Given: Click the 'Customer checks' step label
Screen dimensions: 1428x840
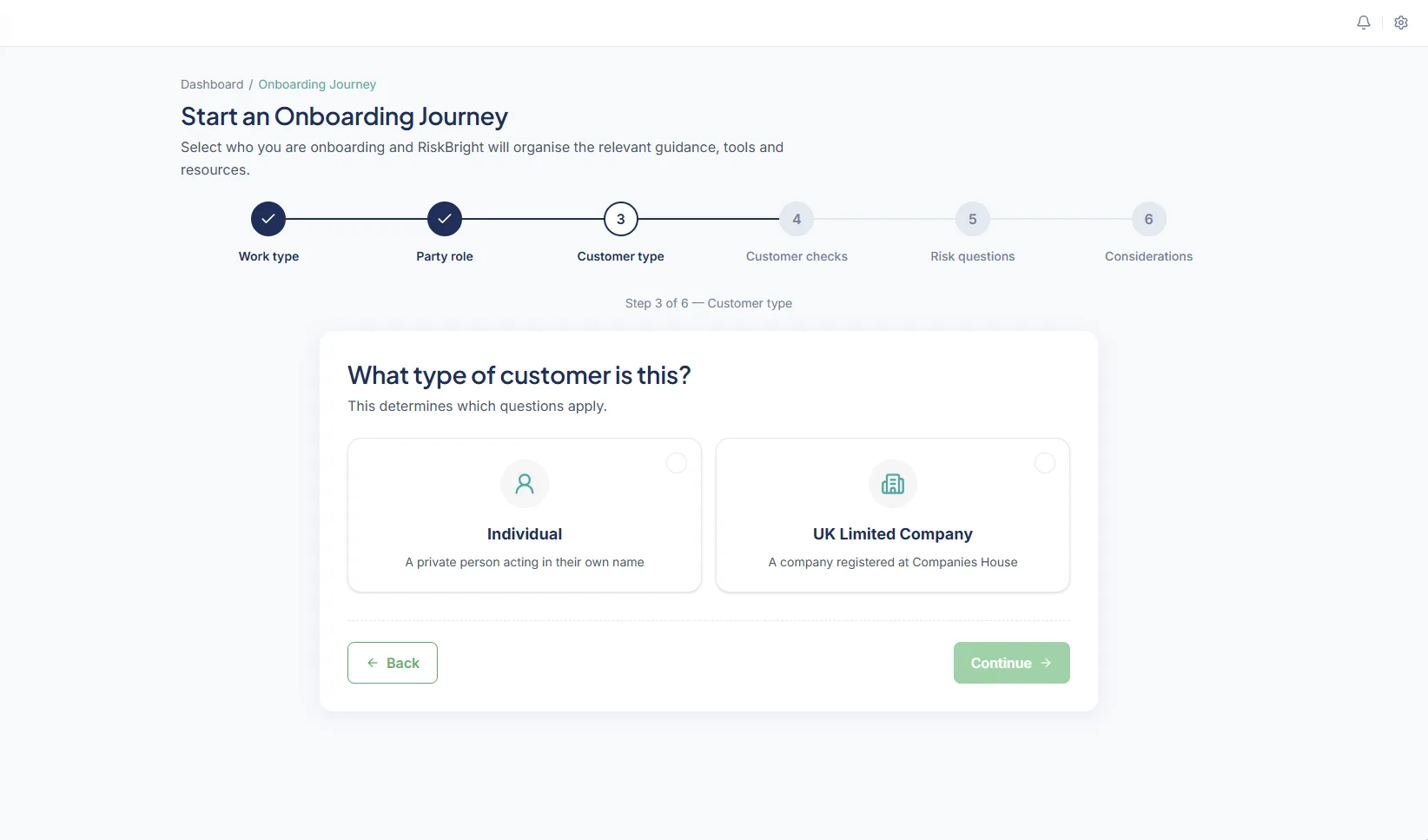Looking at the screenshot, I should coord(797,256).
